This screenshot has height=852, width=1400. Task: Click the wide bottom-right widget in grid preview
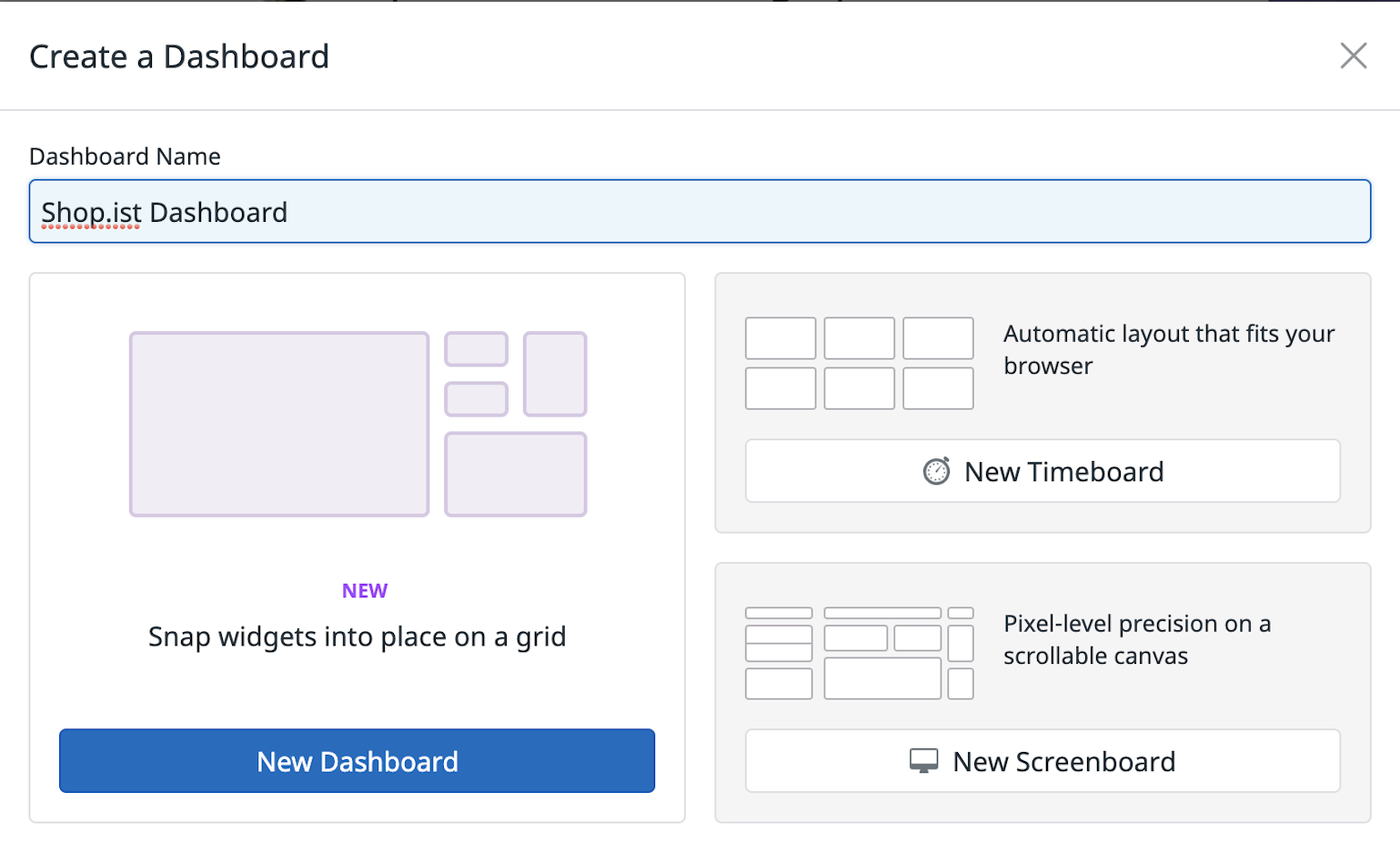coord(515,474)
